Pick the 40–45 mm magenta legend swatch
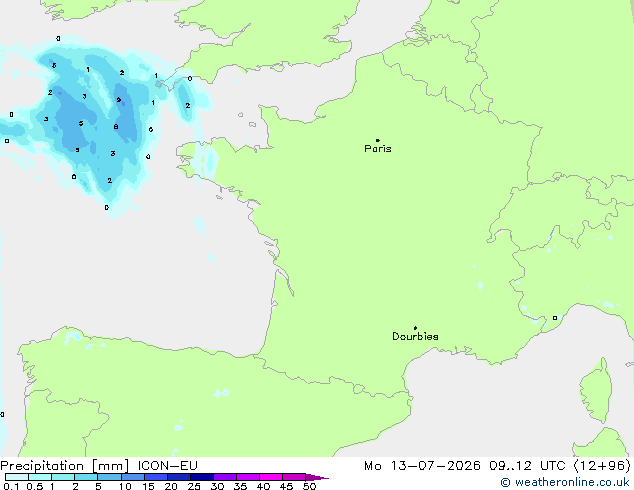 click(271, 477)
